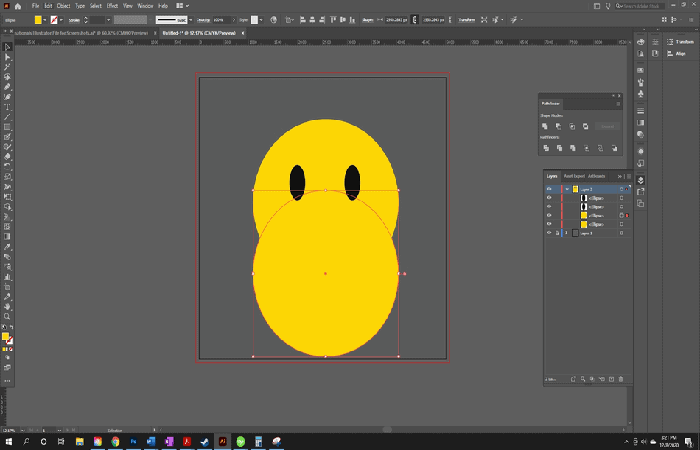Select the Eyedropper tool
The width and height of the screenshot is (700, 450).
point(7,247)
